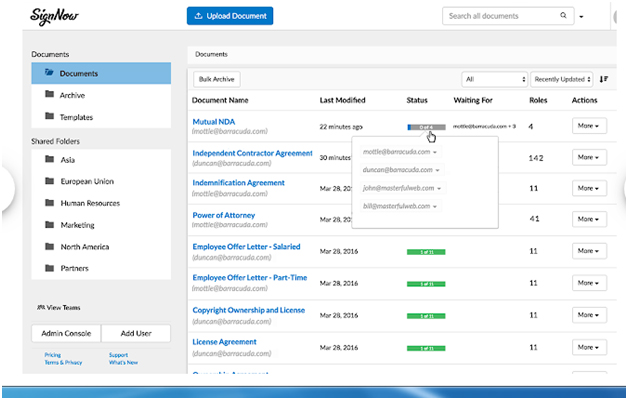Click the Partners folder icon
Viewport: 628px width, 400px height.
49,268
